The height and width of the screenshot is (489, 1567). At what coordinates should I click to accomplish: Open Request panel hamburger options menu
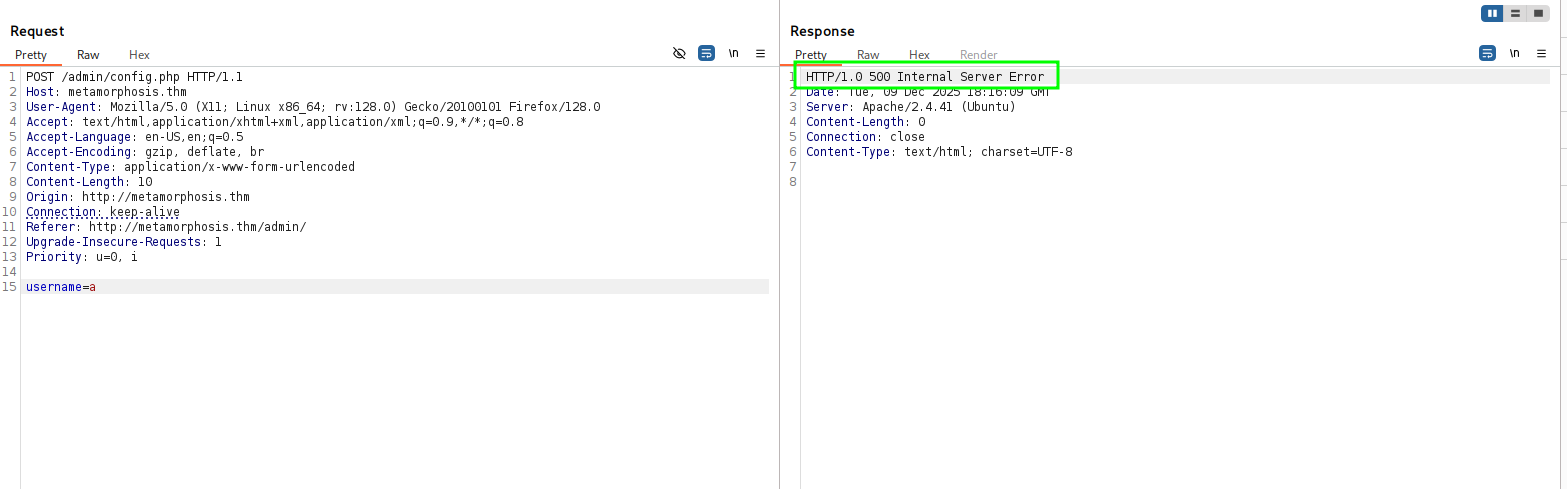tap(760, 53)
